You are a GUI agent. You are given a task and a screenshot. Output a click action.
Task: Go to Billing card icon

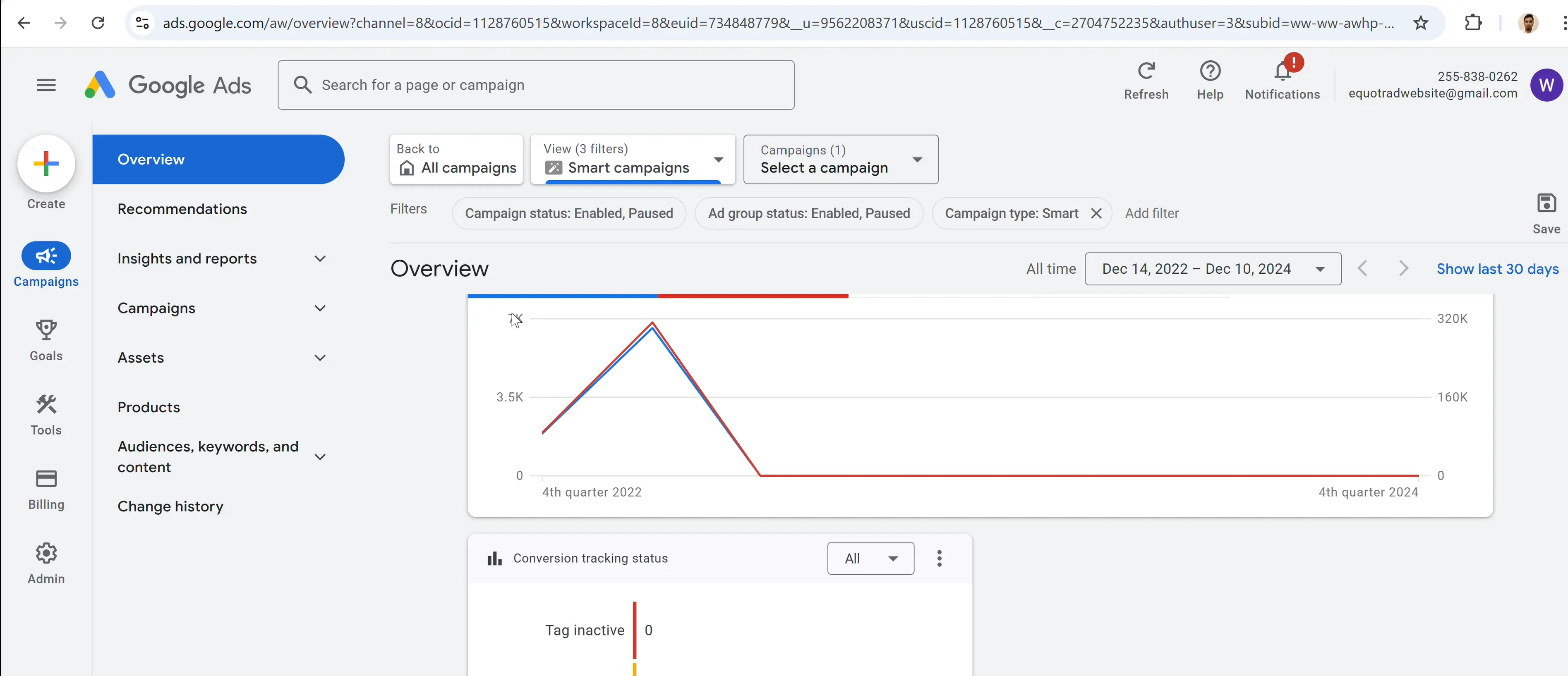tap(46, 479)
